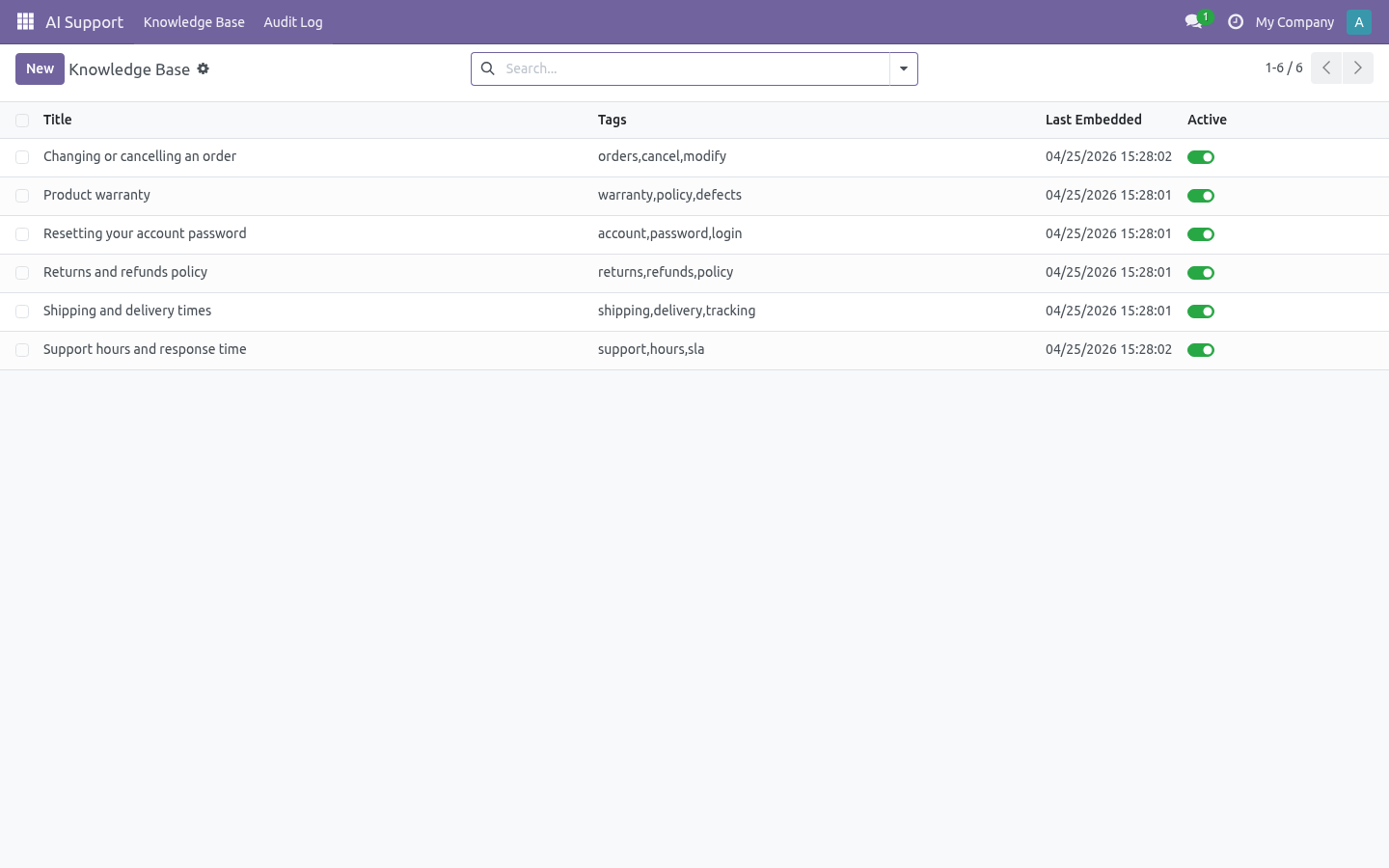
Task: Open the Product warranty article
Action: click(x=96, y=195)
